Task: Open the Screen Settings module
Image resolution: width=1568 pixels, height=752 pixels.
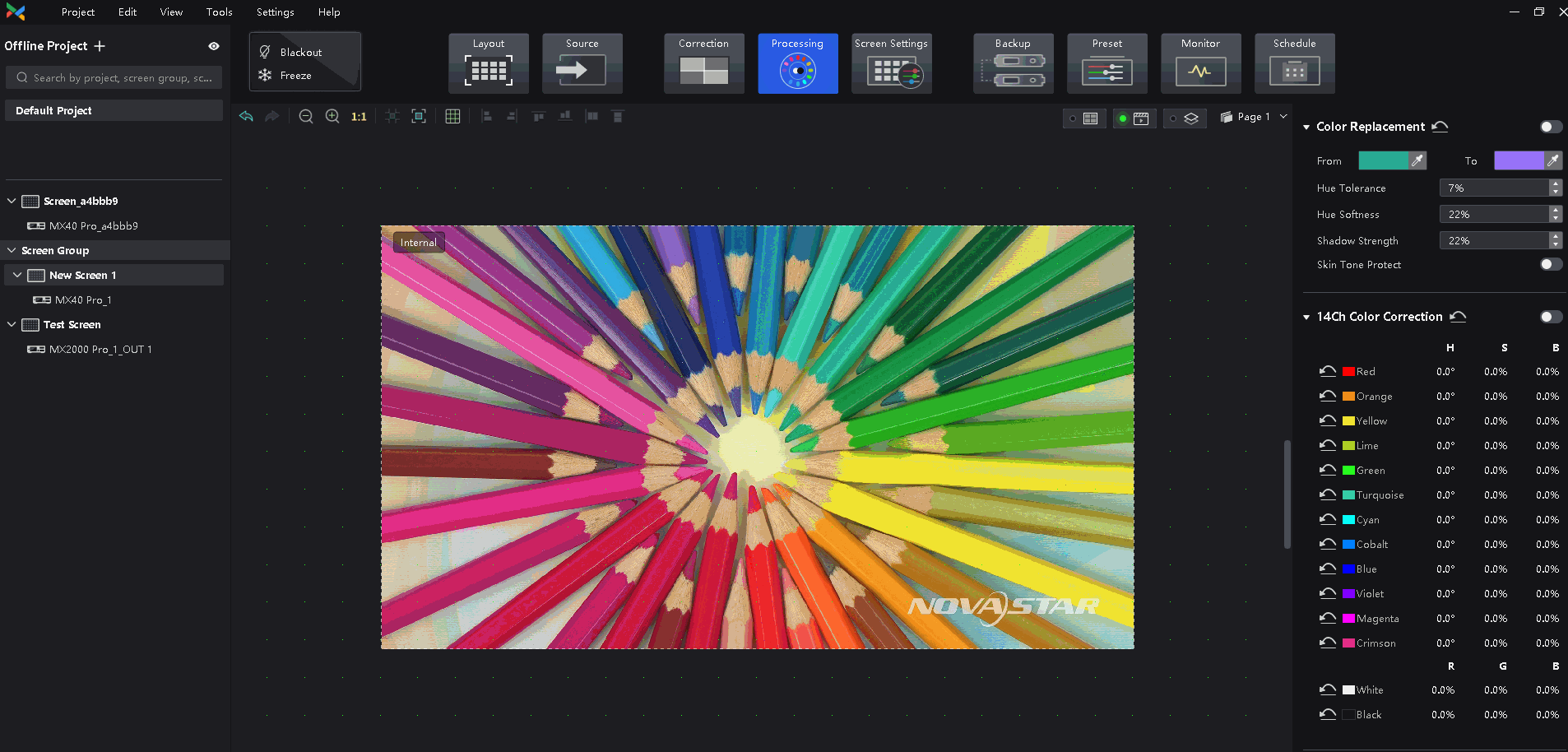Action: (891, 63)
